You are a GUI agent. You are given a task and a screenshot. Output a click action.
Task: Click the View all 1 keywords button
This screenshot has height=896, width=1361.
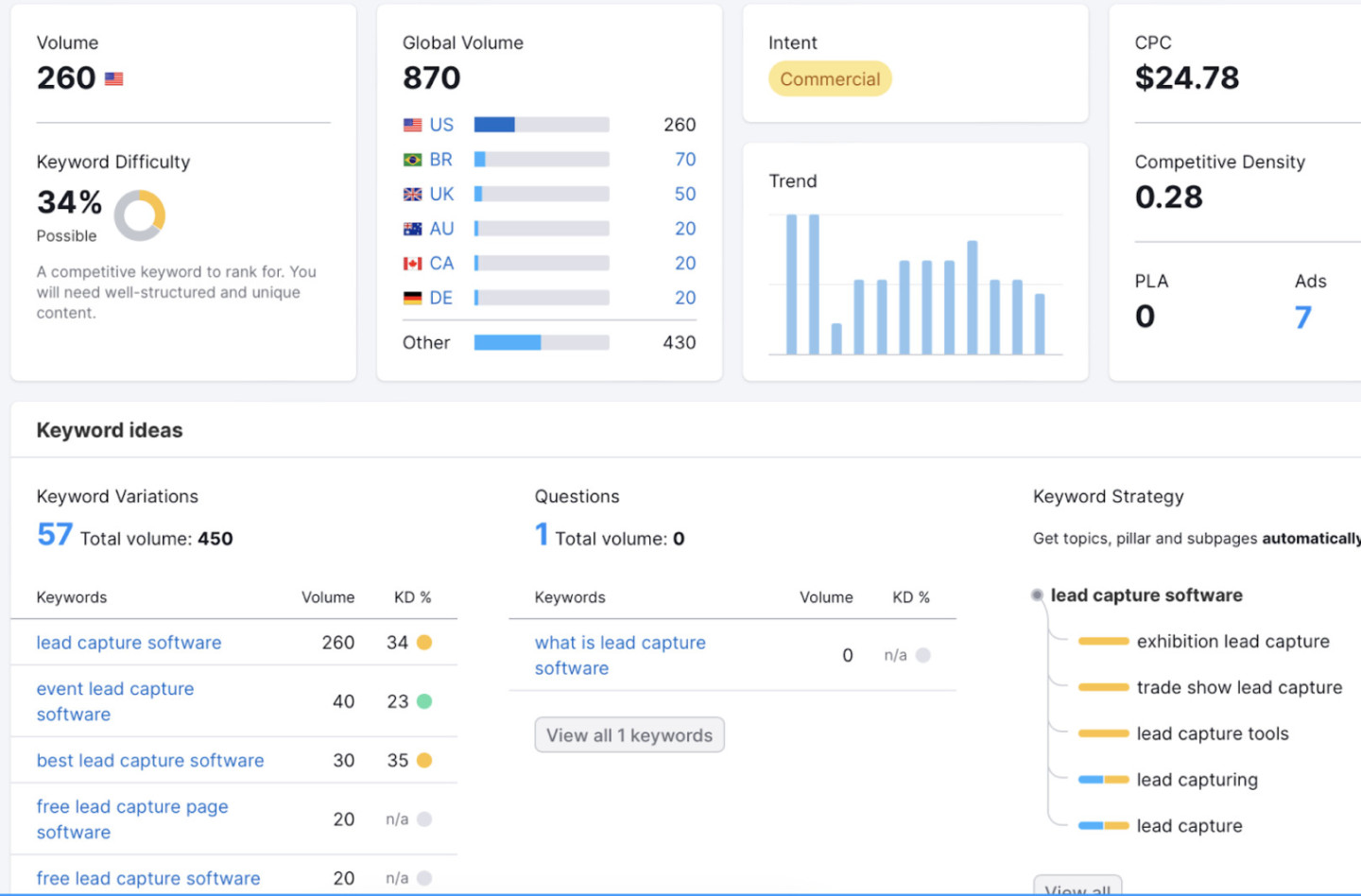[x=629, y=735]
